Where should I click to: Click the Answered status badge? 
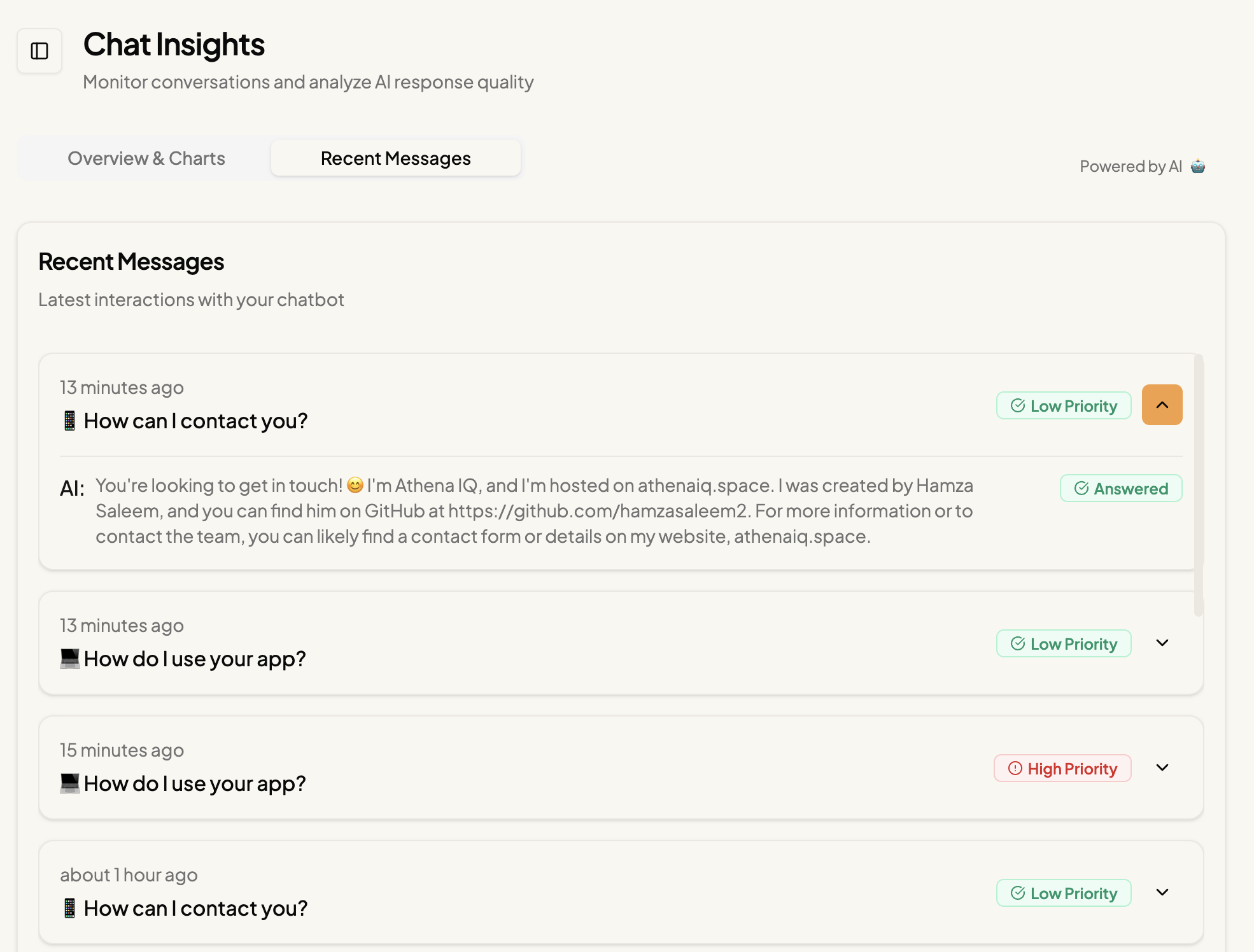[1120, 489]
